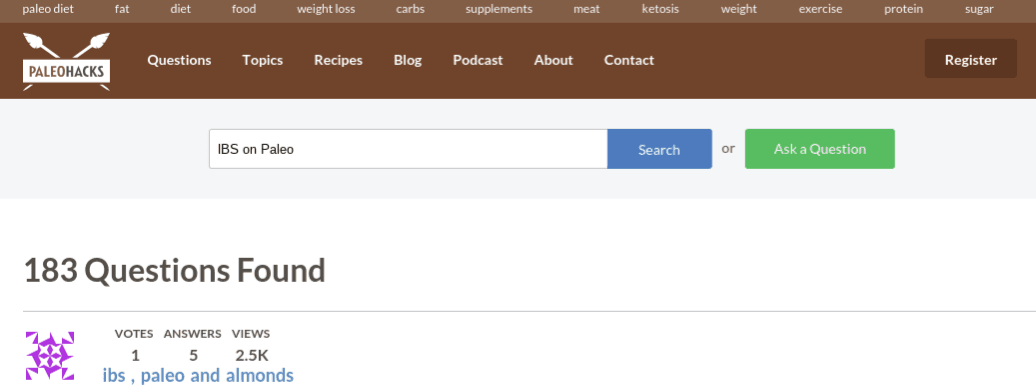Go to the Topics page

coord(262,60)
